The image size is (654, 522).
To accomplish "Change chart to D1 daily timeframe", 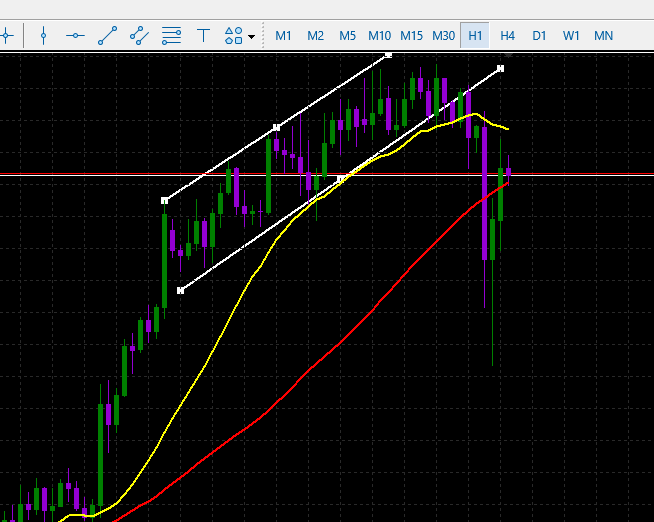I will [540, 36].
